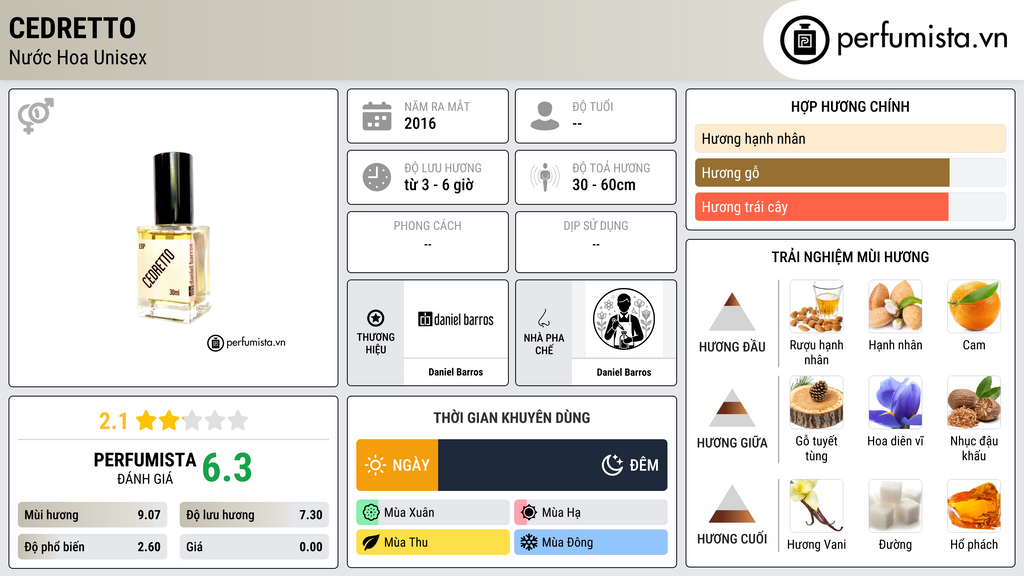This screenshot has height=576, width=1024.
Task: Select the Mùa Hạ season bar
Action: coord(591,513)
